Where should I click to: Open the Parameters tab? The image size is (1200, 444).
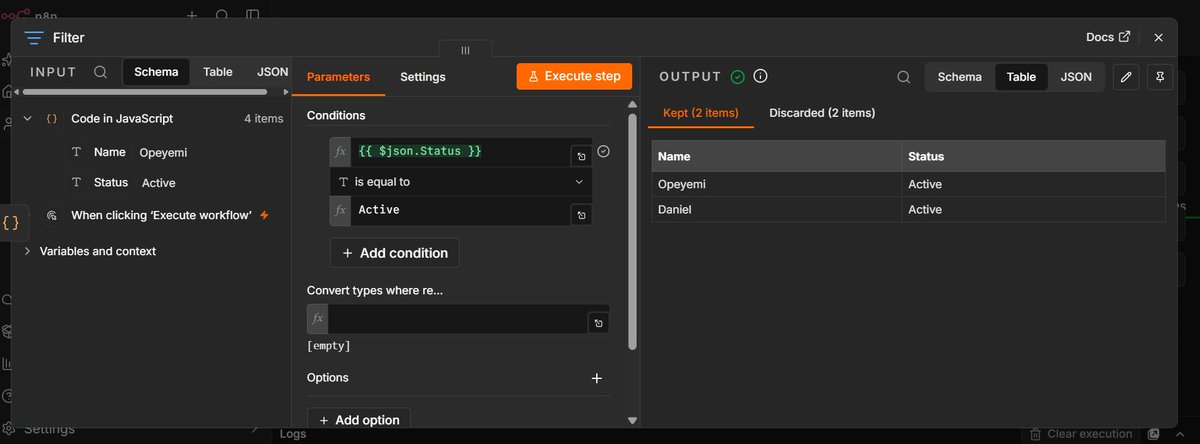(338, 77)
